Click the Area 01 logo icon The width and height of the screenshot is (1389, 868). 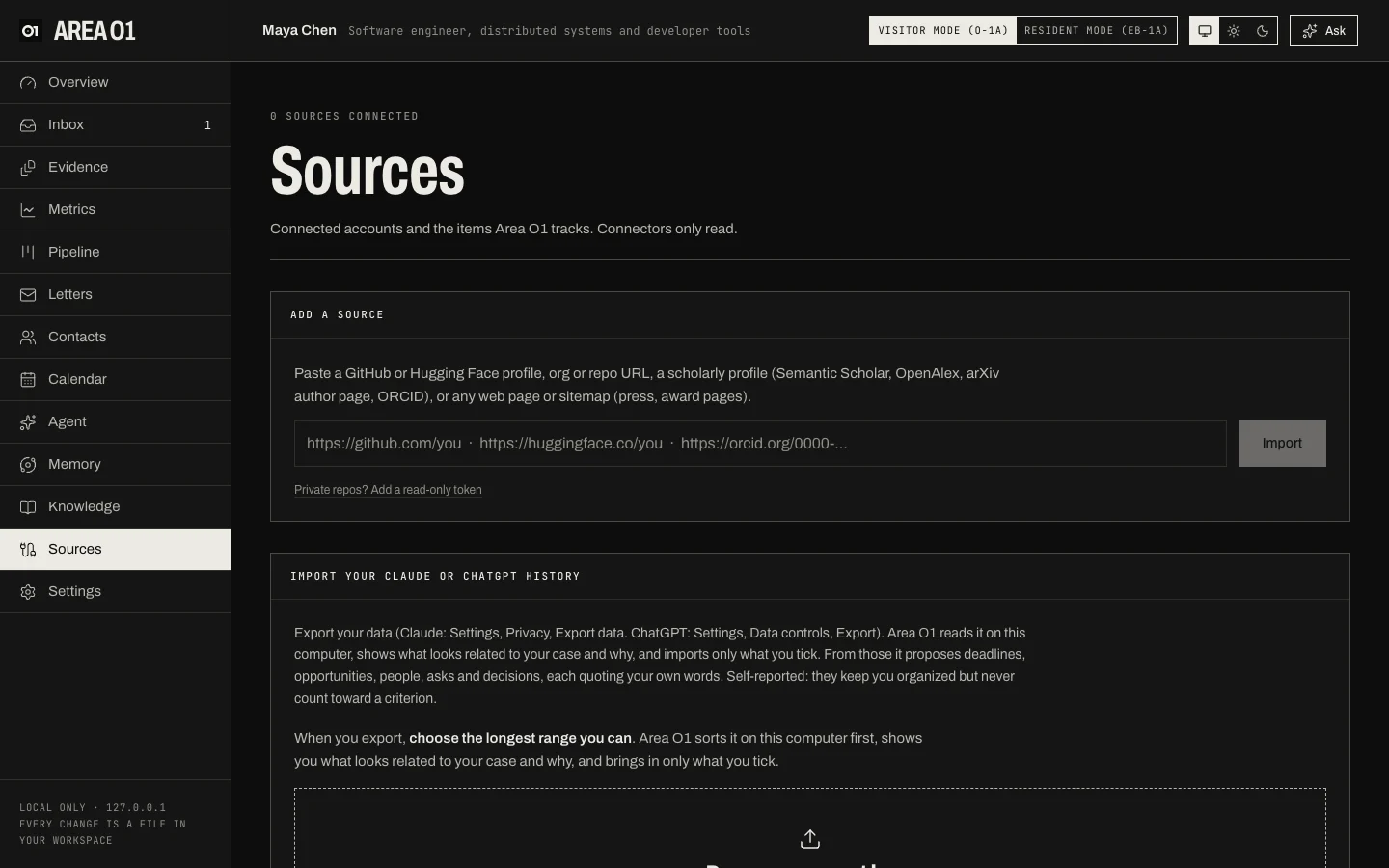pos(30,31)
